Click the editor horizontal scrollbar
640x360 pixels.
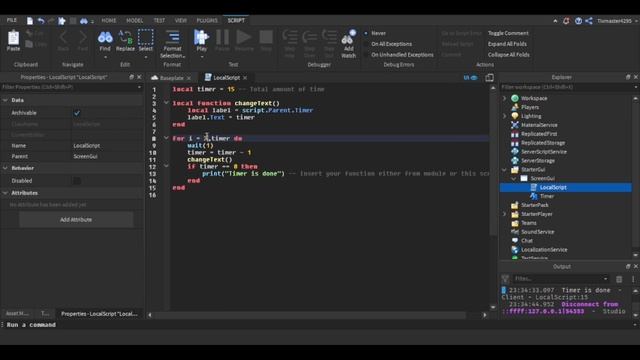coord(310,315)
